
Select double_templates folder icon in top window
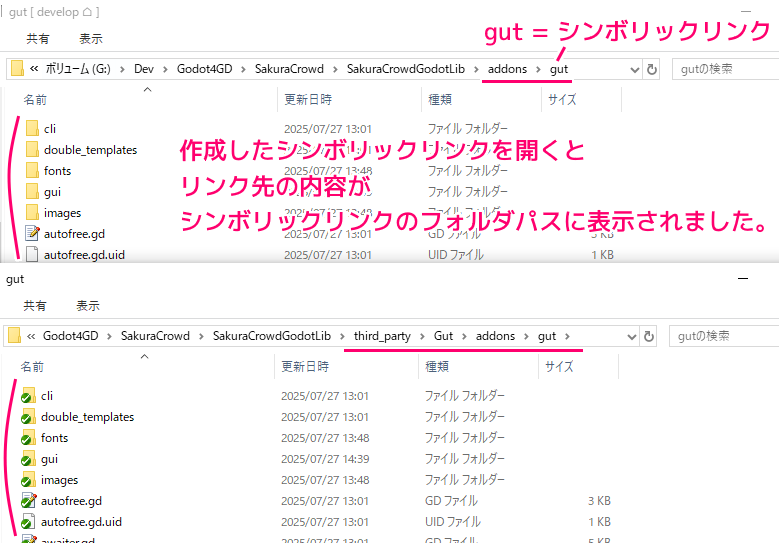pos(32,149)
